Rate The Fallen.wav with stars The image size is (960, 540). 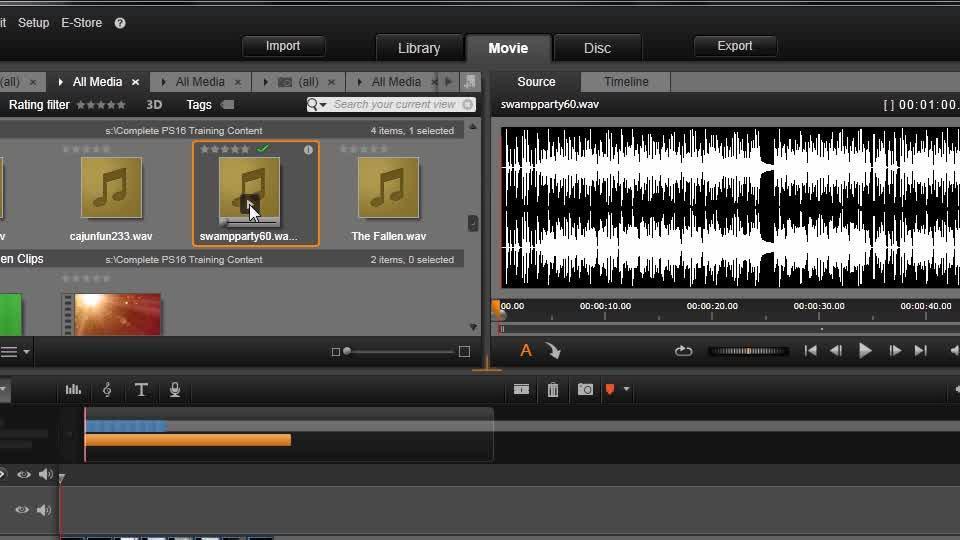364,149
